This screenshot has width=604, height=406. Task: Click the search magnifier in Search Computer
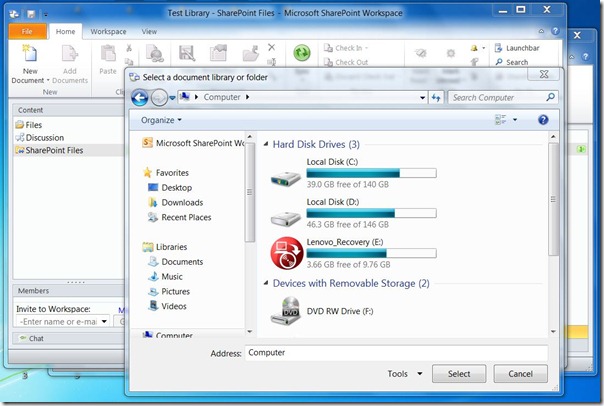[550, 97]
